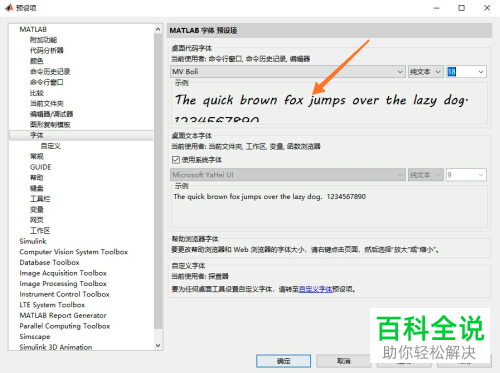Image resolution: width=500 pixels, height=373 pixels.
Task: Select 命令行窗口 in the tree
Action: (47, 82)
